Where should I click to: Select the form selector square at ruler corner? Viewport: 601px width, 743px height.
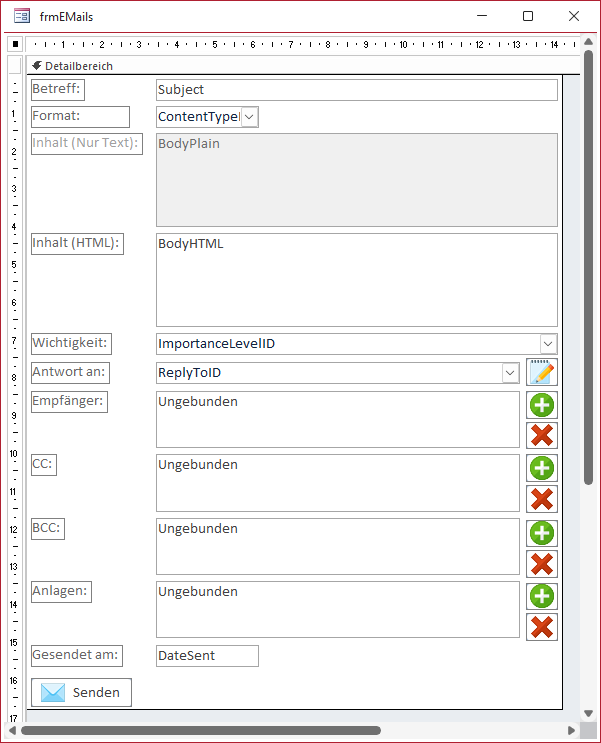pos(15,45)
